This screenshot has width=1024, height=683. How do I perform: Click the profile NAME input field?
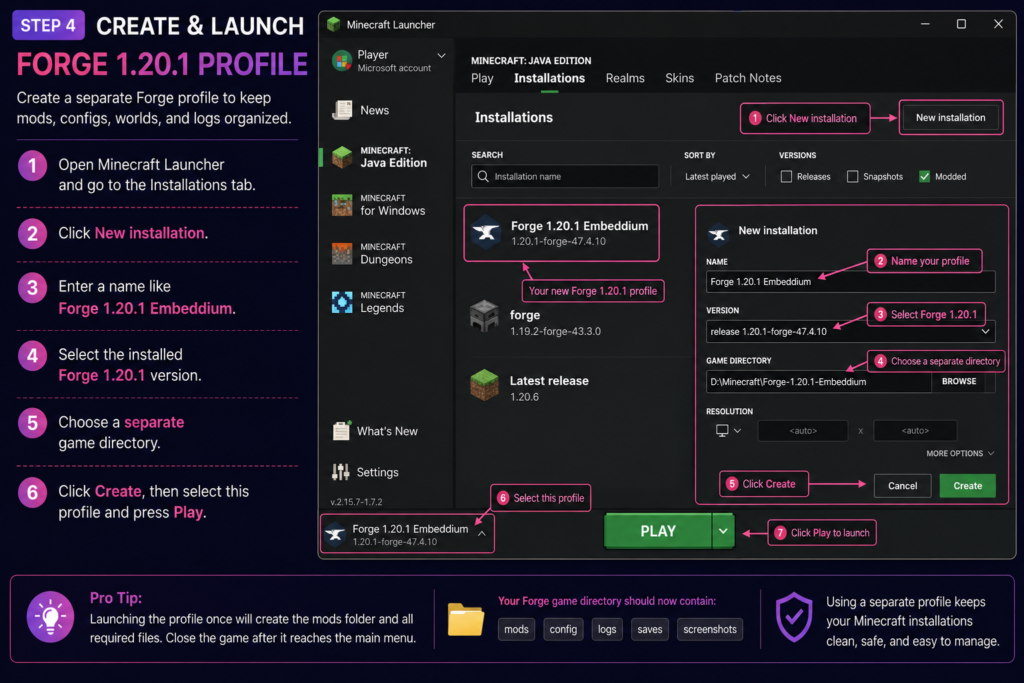(850, 281)
